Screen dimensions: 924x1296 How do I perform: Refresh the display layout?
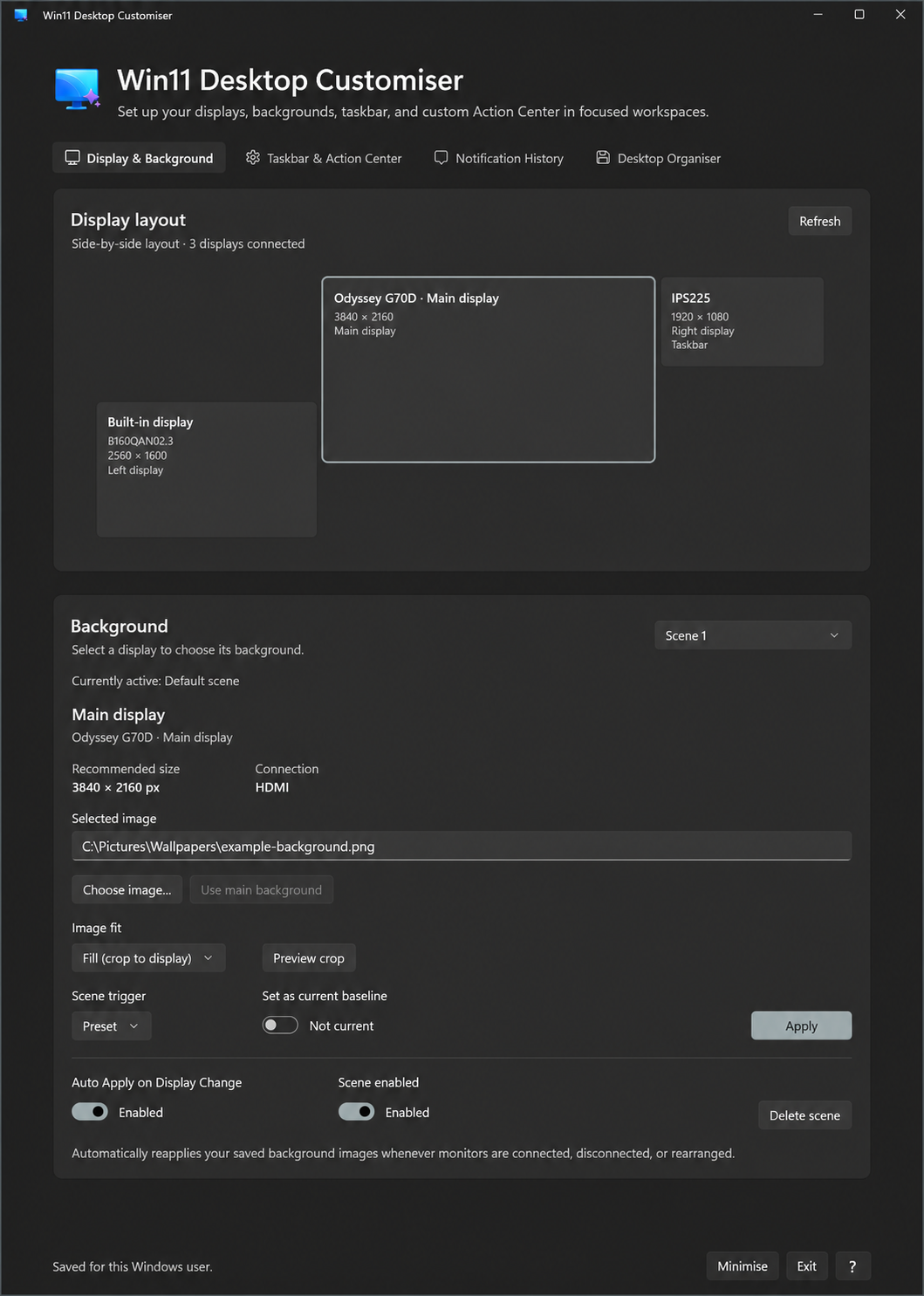819,221
